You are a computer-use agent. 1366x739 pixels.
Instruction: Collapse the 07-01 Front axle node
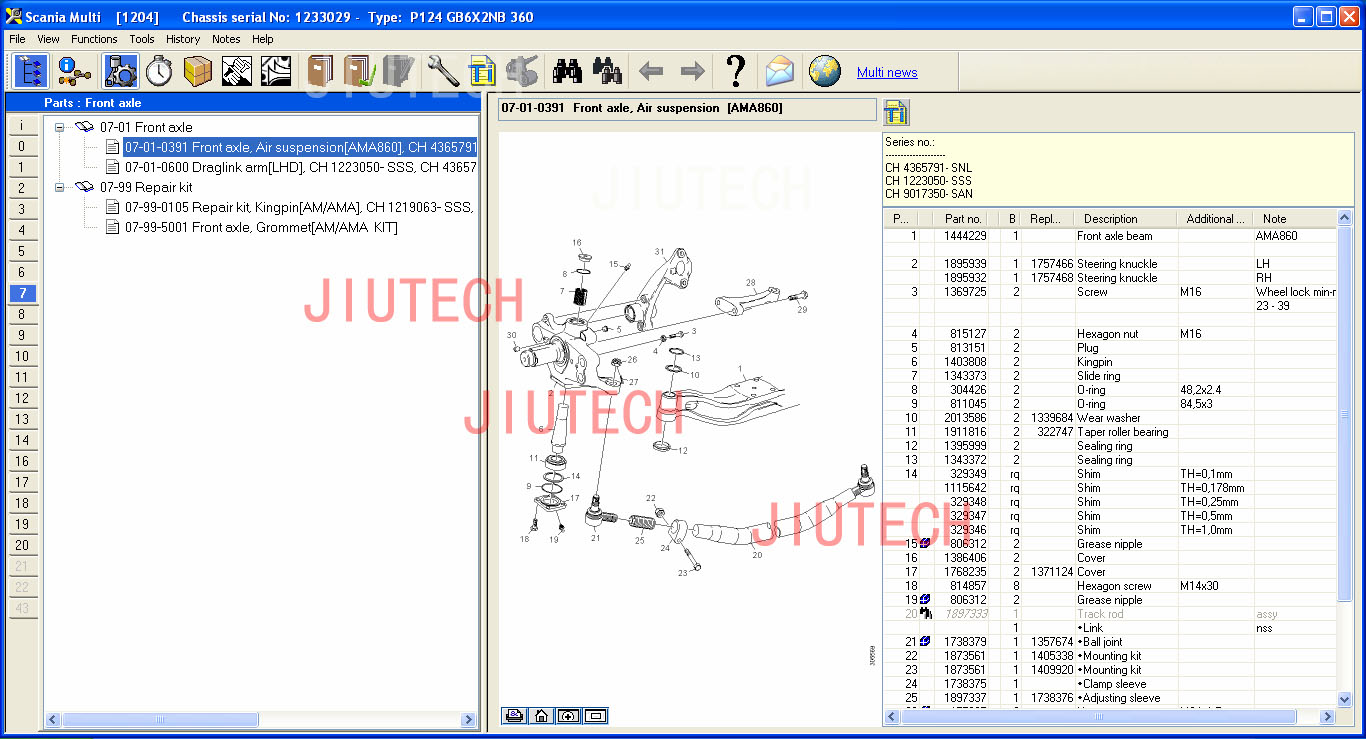coord(60,127)
